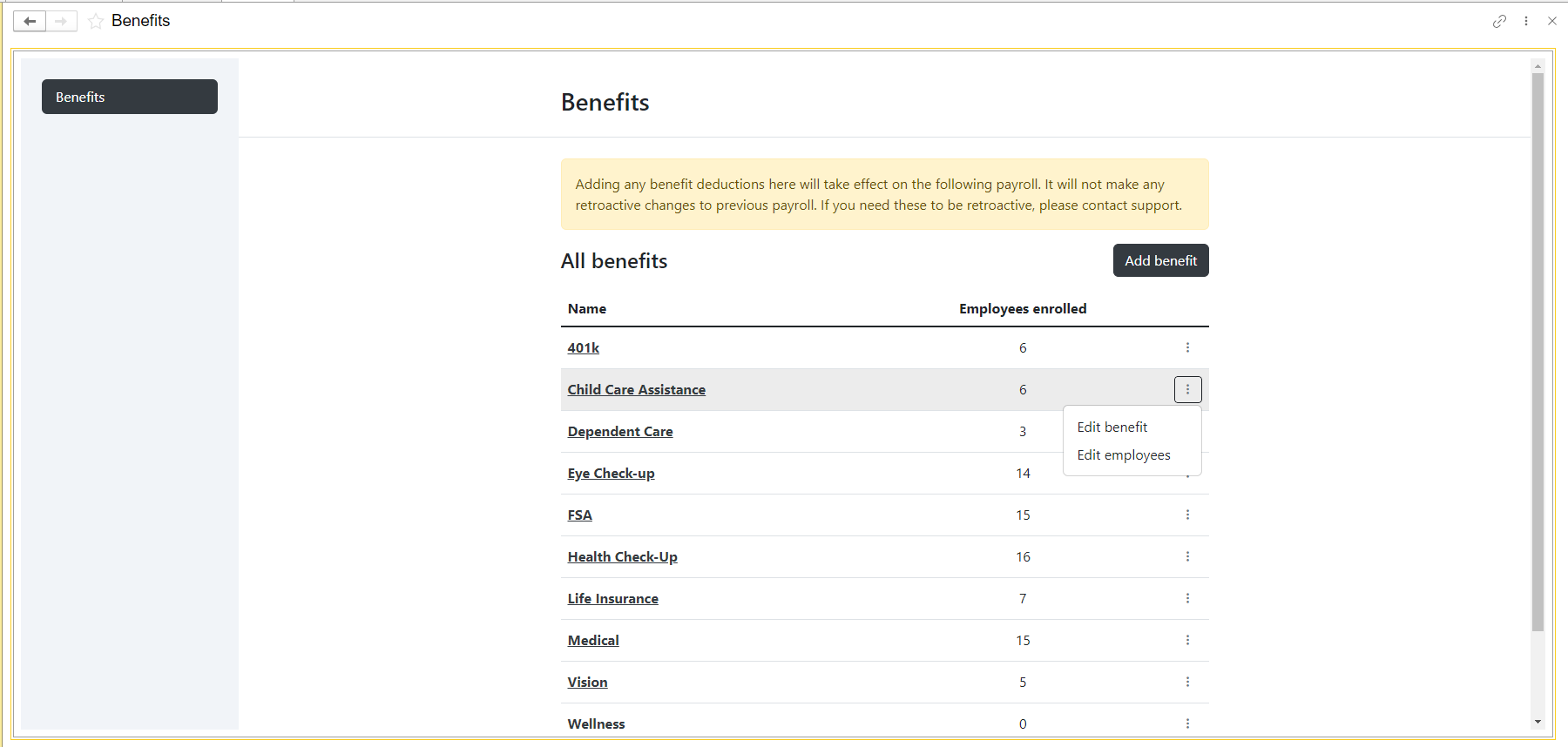
Task: Open actions menu for Wellness row
Action: pos(1187,723)
